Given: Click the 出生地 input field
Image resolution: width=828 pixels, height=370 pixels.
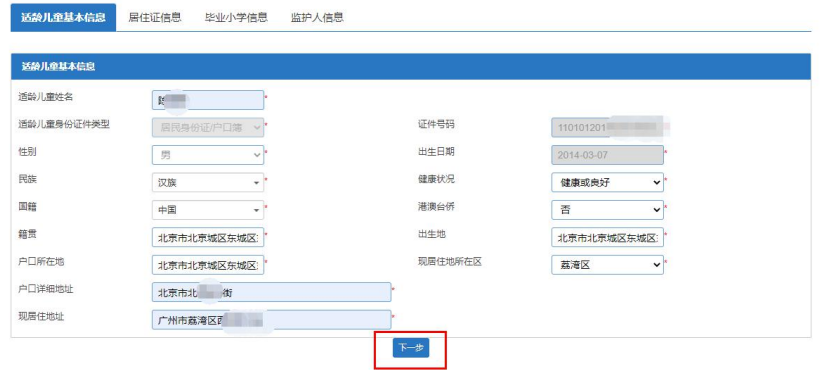Looking at the screenshot, I should point(607,238).
